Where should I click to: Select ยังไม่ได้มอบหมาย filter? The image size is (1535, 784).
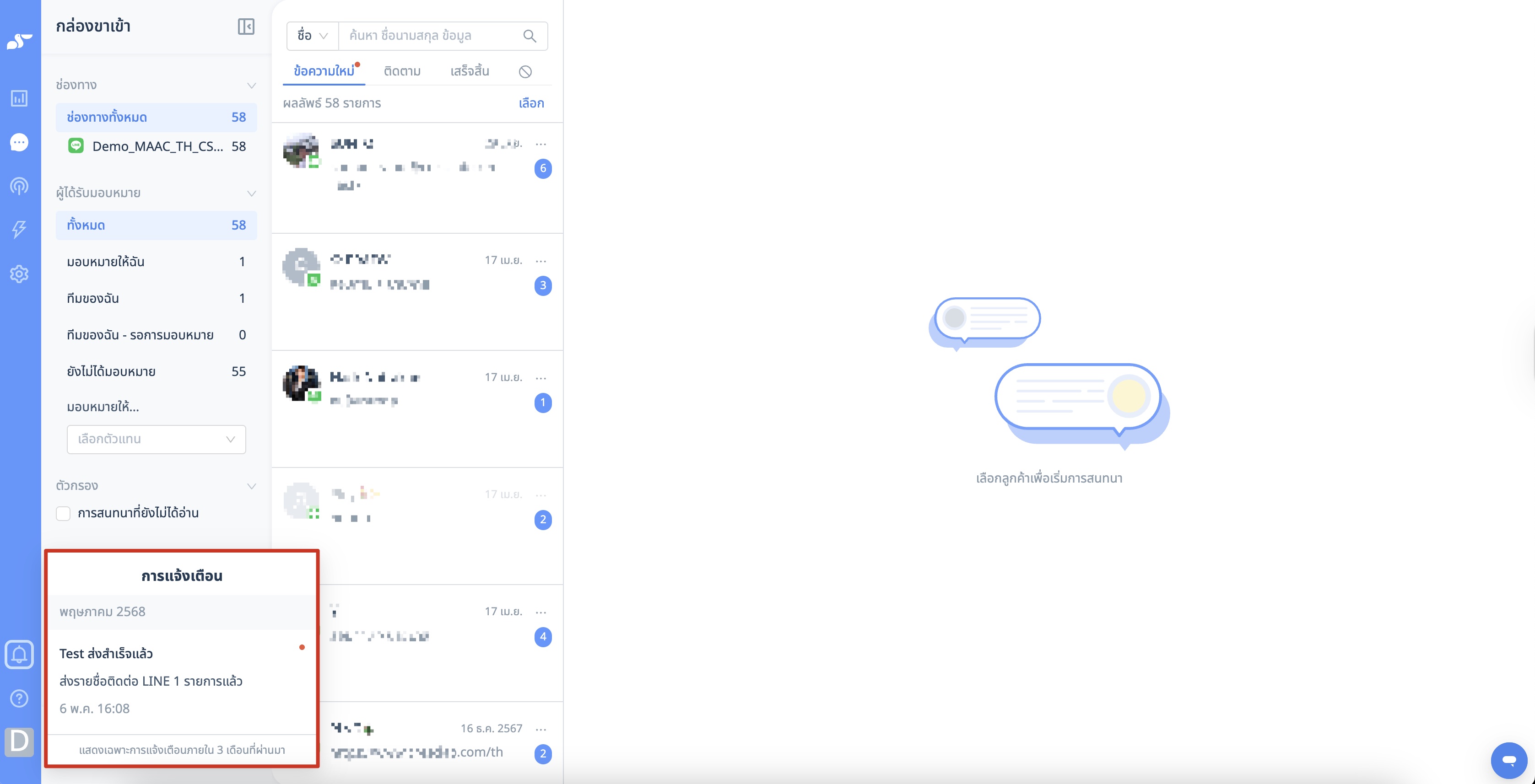pos(156,371)
